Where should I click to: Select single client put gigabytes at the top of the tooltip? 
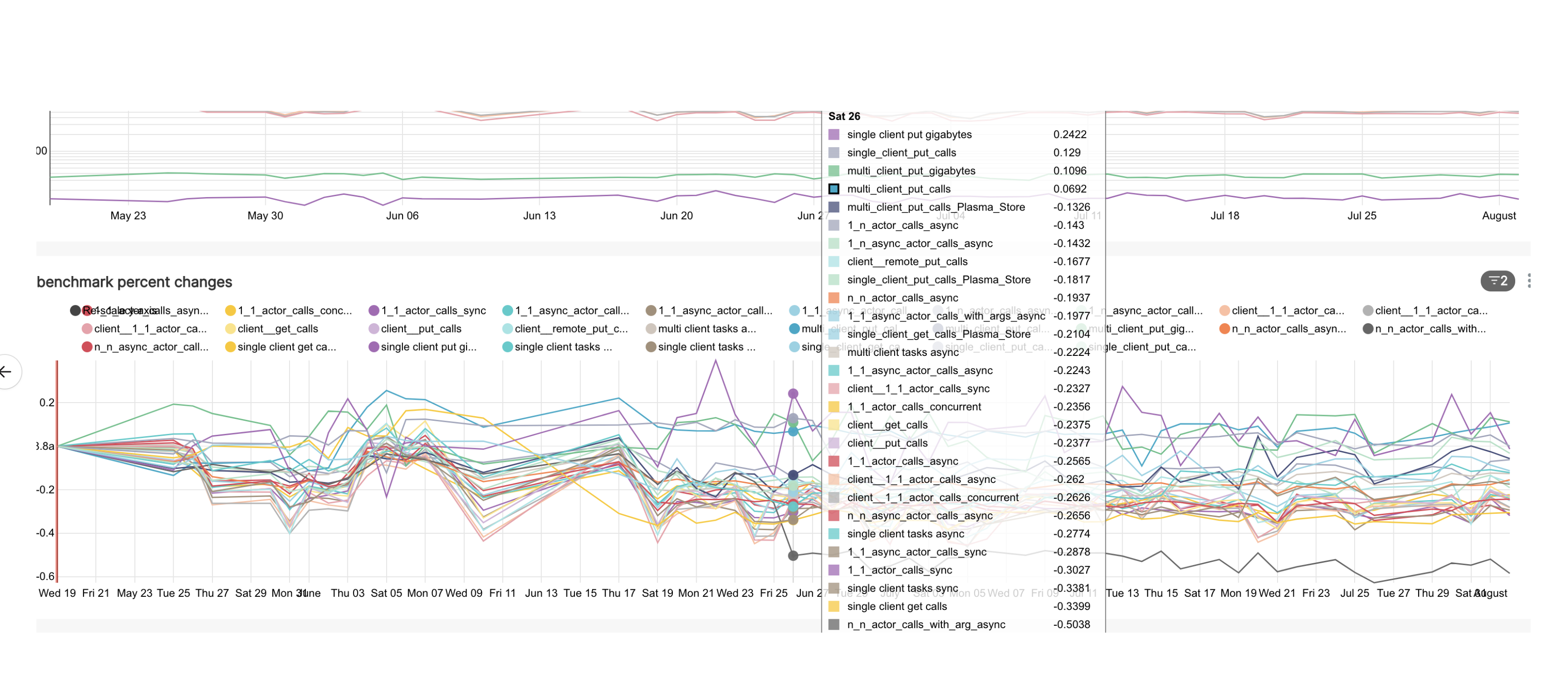pyautogui.click(x=910, y=135)
